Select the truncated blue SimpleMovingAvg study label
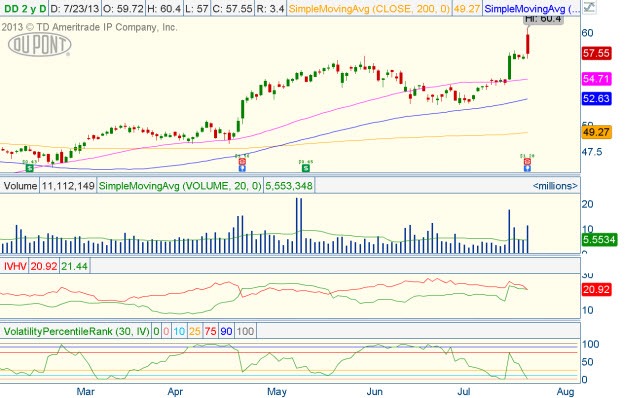This screenshot has height=398, width=625. click(532, 8)
